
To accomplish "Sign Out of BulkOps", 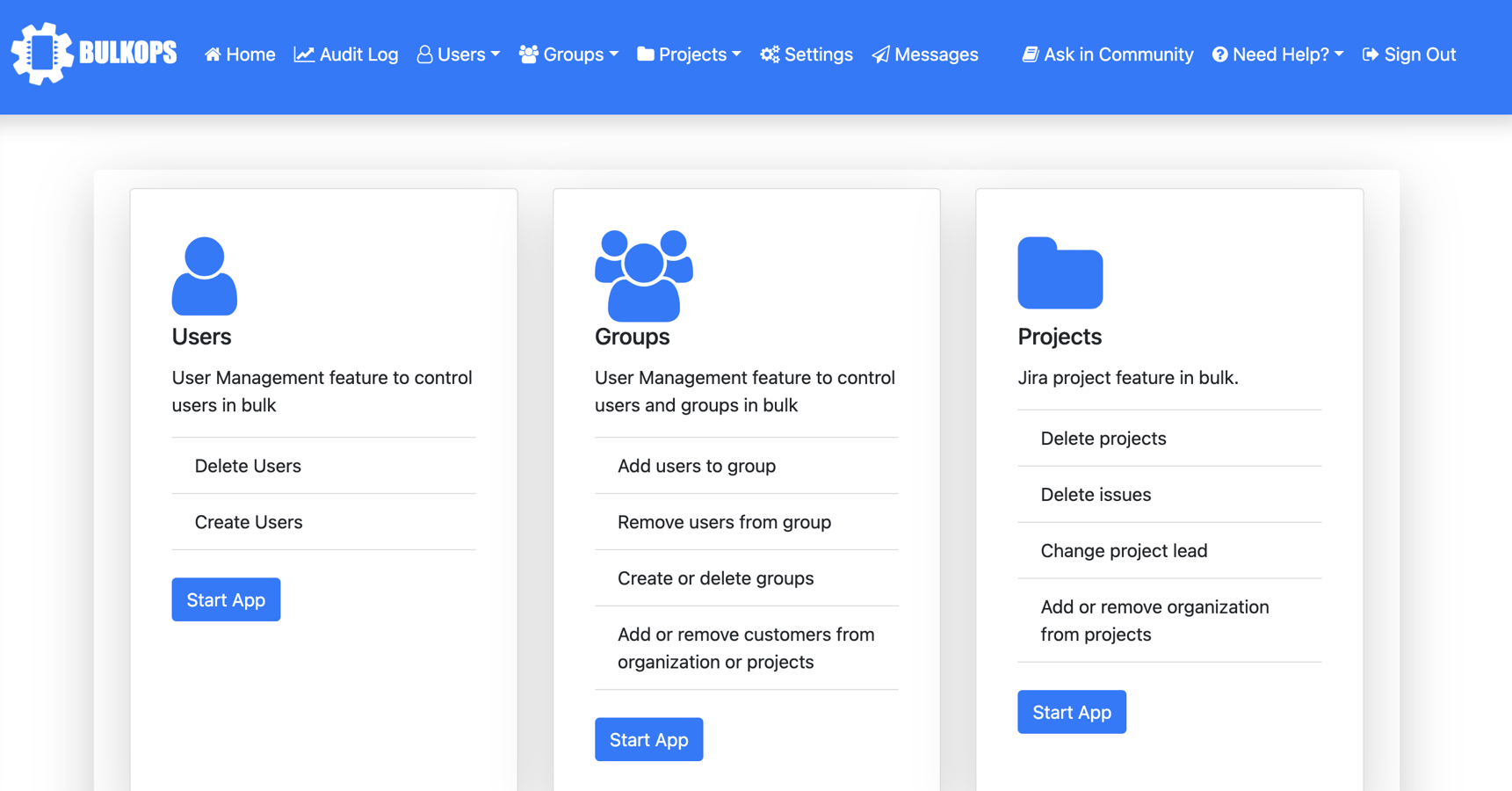I will point(1409,54).
